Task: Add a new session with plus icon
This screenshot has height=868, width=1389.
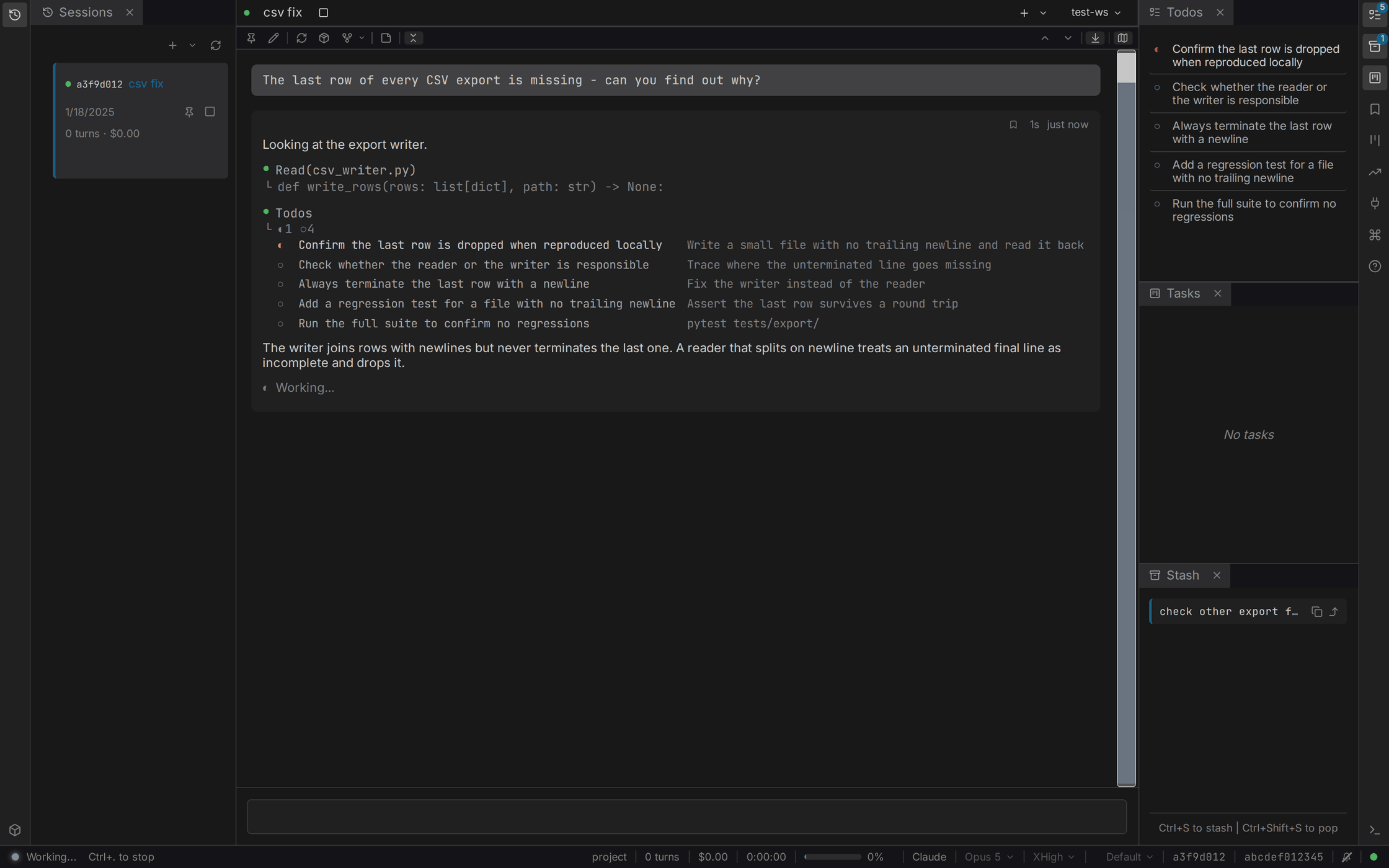Action: [x=172, y=45]
